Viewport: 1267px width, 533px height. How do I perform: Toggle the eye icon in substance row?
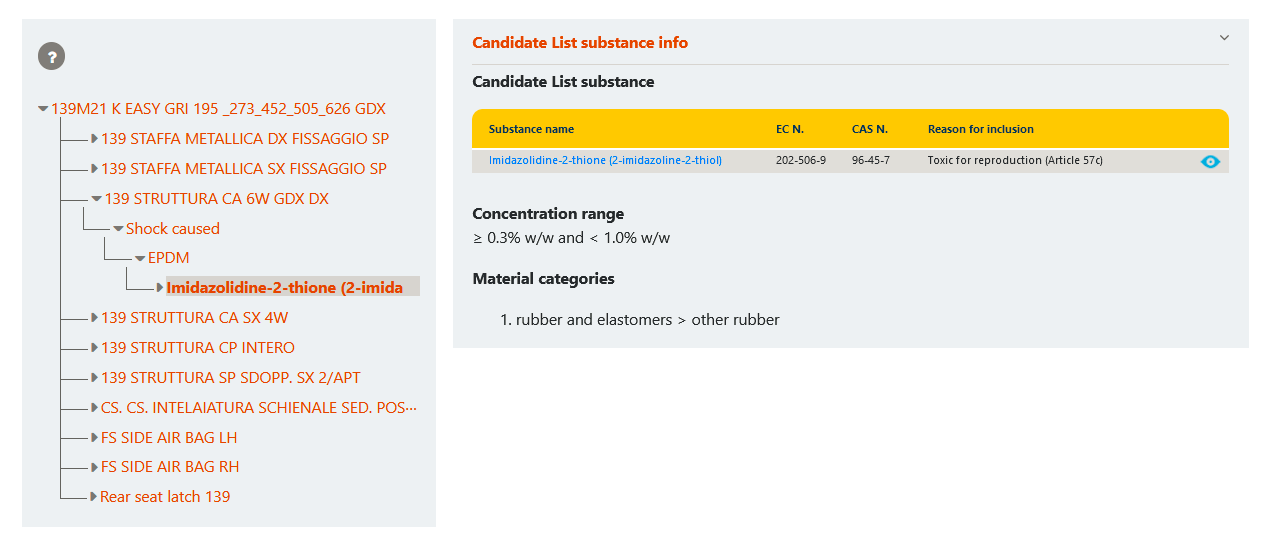(1210, 161)
